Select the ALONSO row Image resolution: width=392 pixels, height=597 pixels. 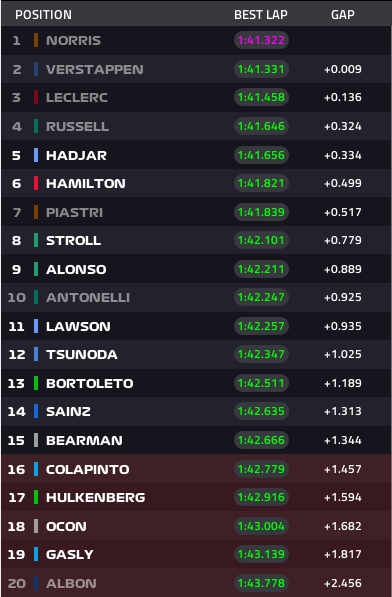196,269
